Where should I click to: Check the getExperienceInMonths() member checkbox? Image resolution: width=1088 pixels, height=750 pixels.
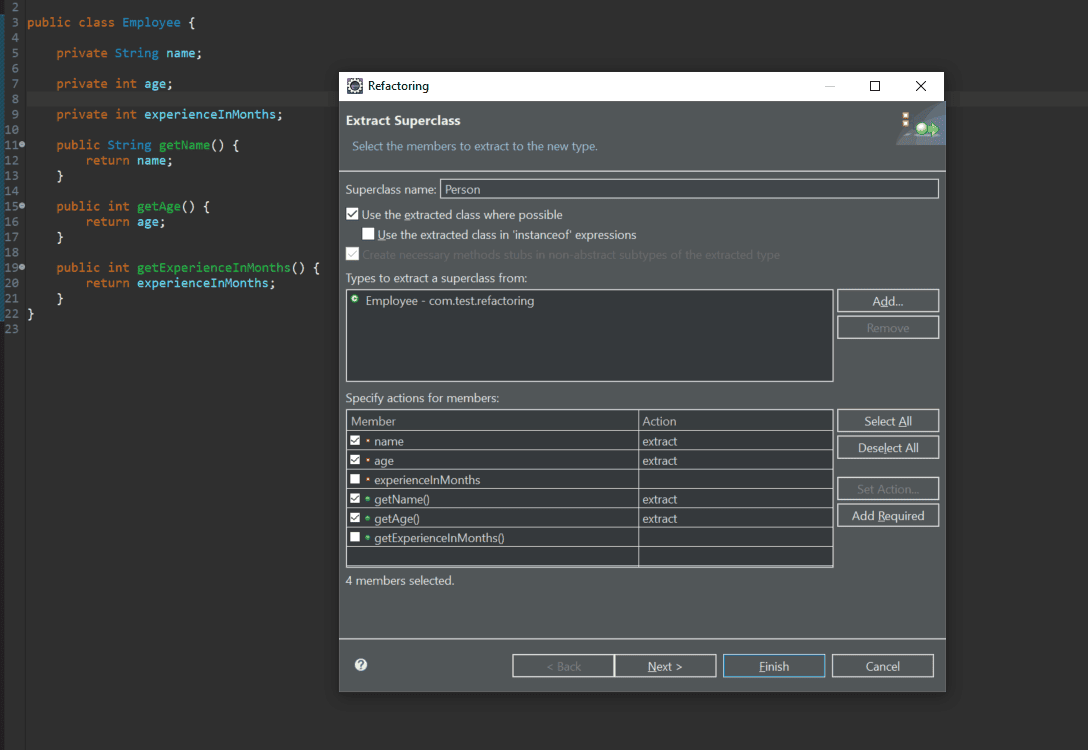[355, 537]
